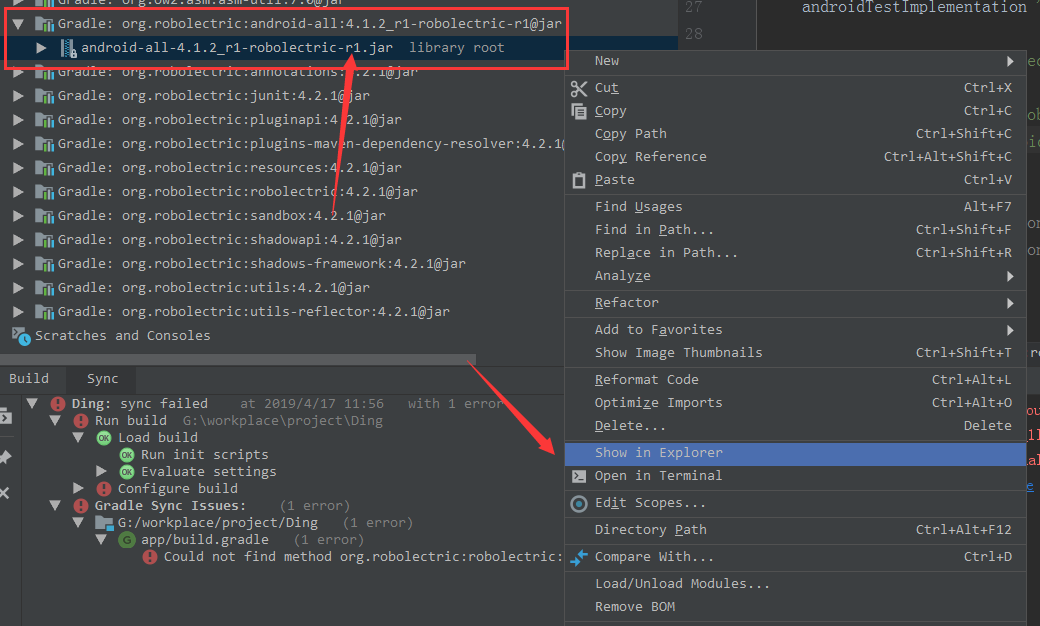Click the Edit Scopes circle icon
The height and width of the screenshot is (626, 1040).
(579, 504)
